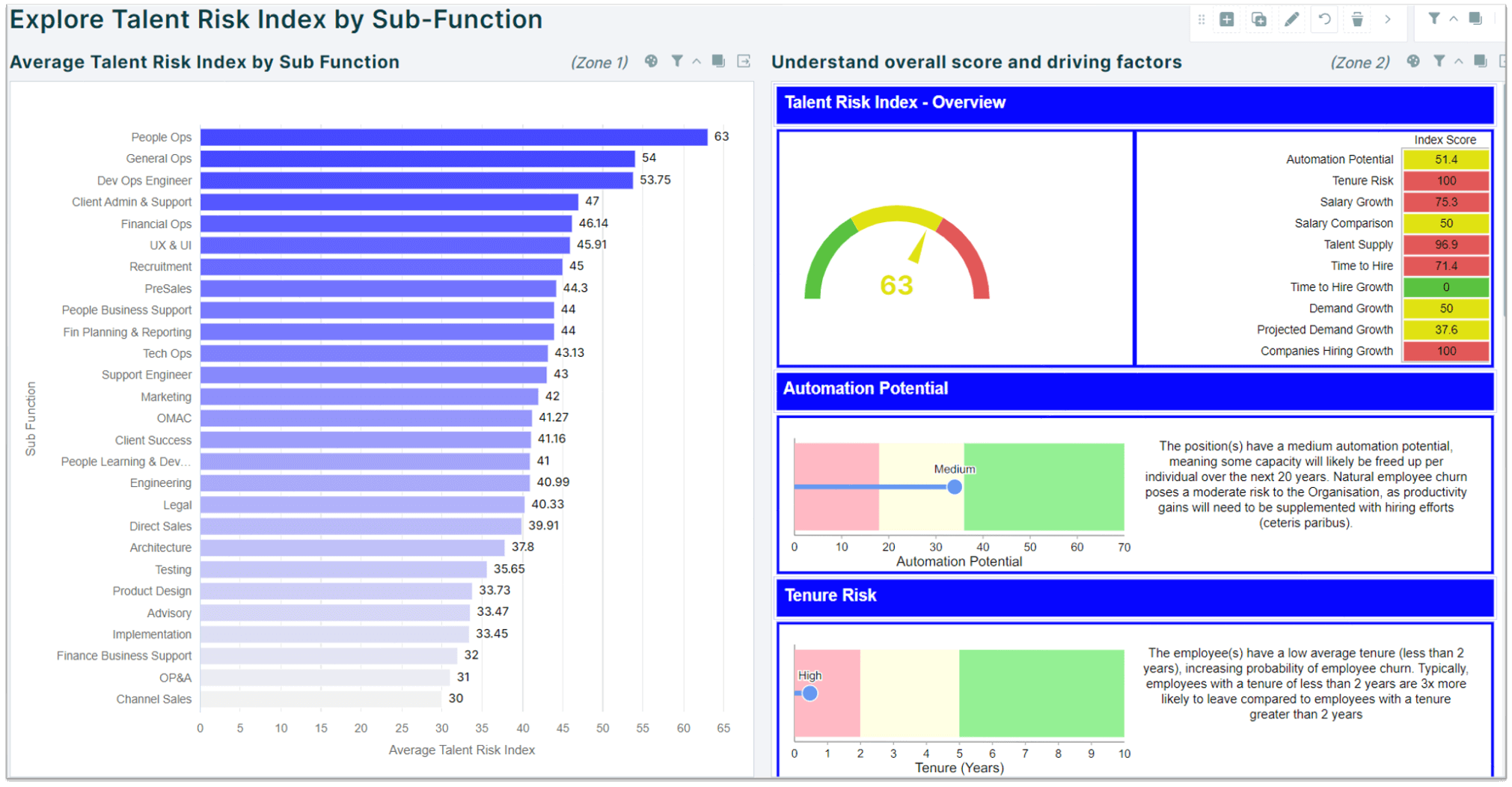Click the trash delete icon
The height and width of the screenshot is (787, 1512).
click(x=1357, y=20)
